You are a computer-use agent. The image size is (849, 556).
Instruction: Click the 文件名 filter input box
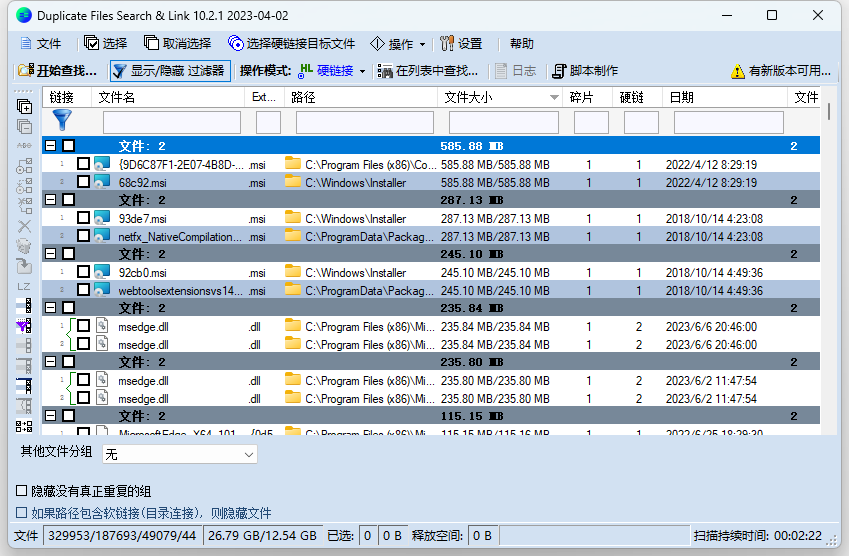172,122
